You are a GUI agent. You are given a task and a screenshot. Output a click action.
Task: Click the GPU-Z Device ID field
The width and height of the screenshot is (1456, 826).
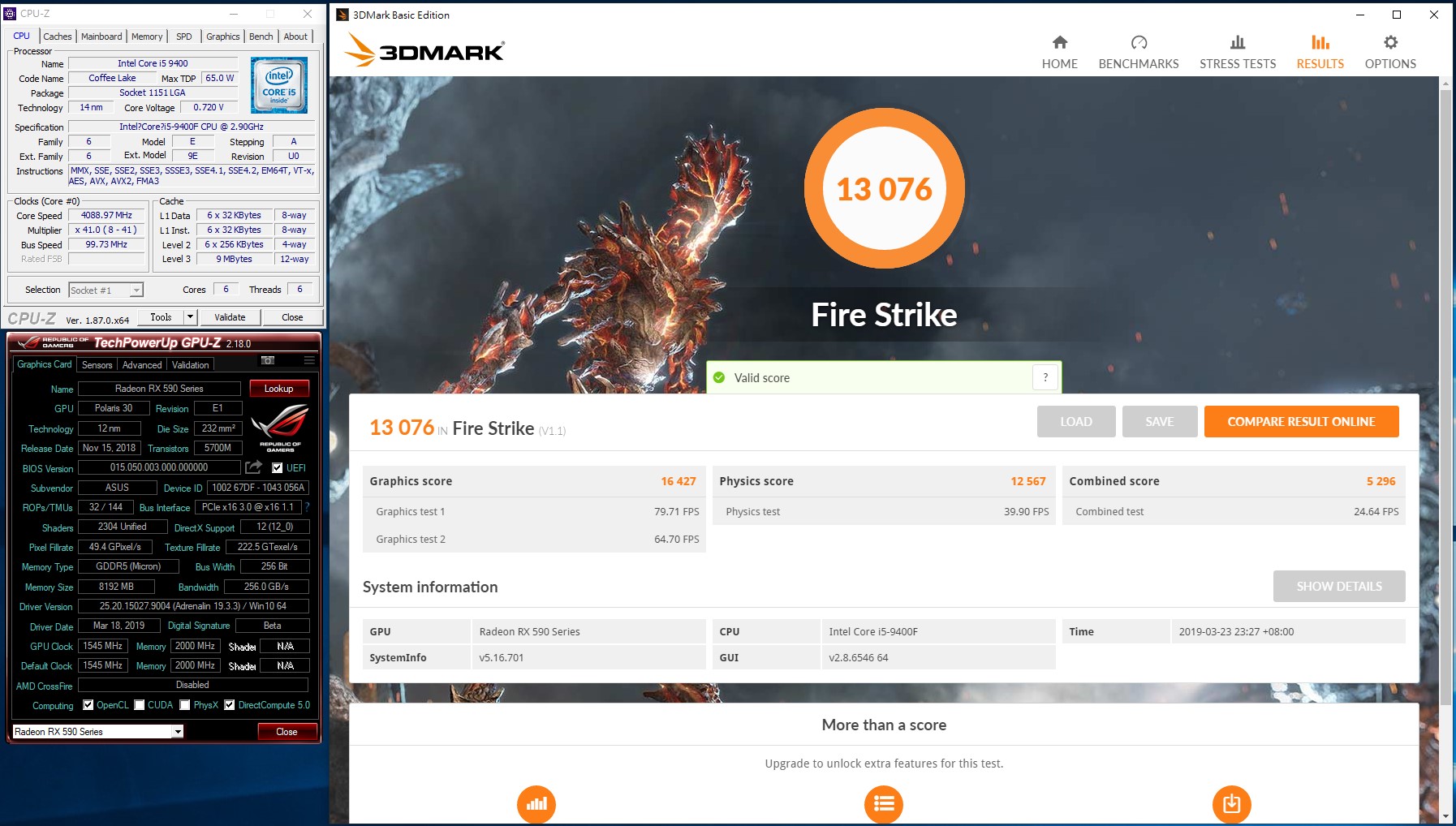[258, 488]
